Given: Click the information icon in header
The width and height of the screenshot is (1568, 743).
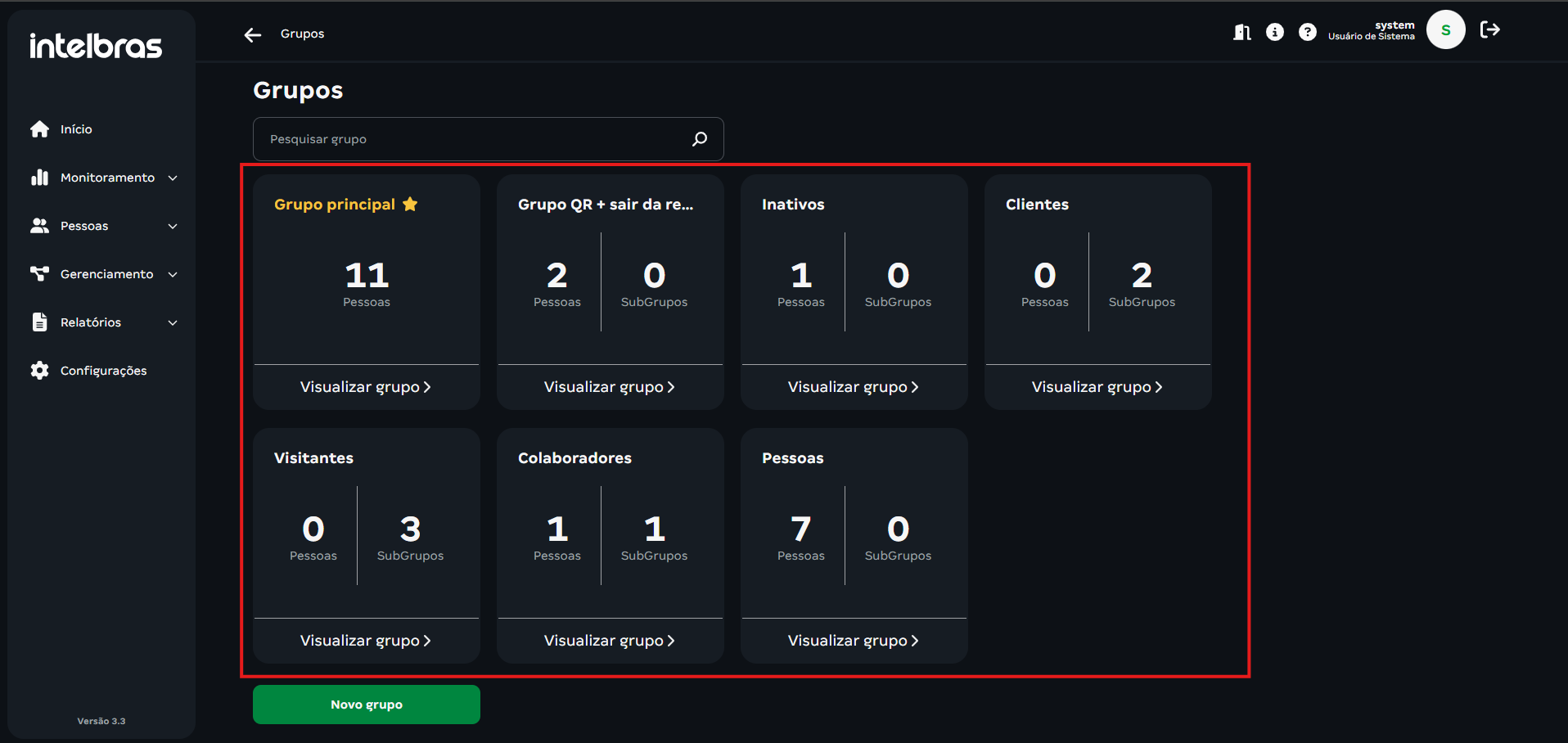Looking at the screenshot, I should pos(1274,32).
